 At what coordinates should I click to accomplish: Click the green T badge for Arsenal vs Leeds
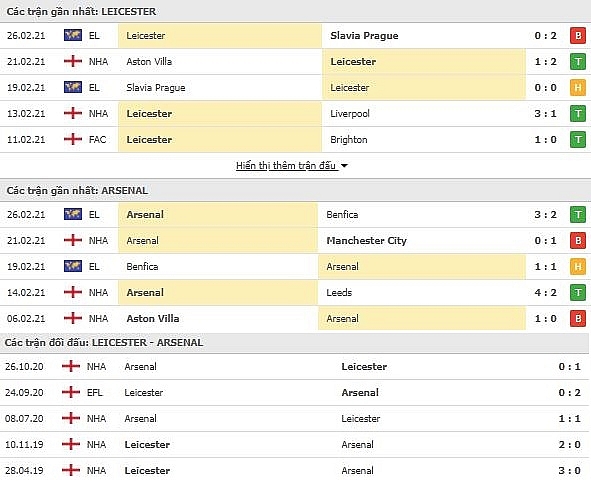click(x=578, y=293)
